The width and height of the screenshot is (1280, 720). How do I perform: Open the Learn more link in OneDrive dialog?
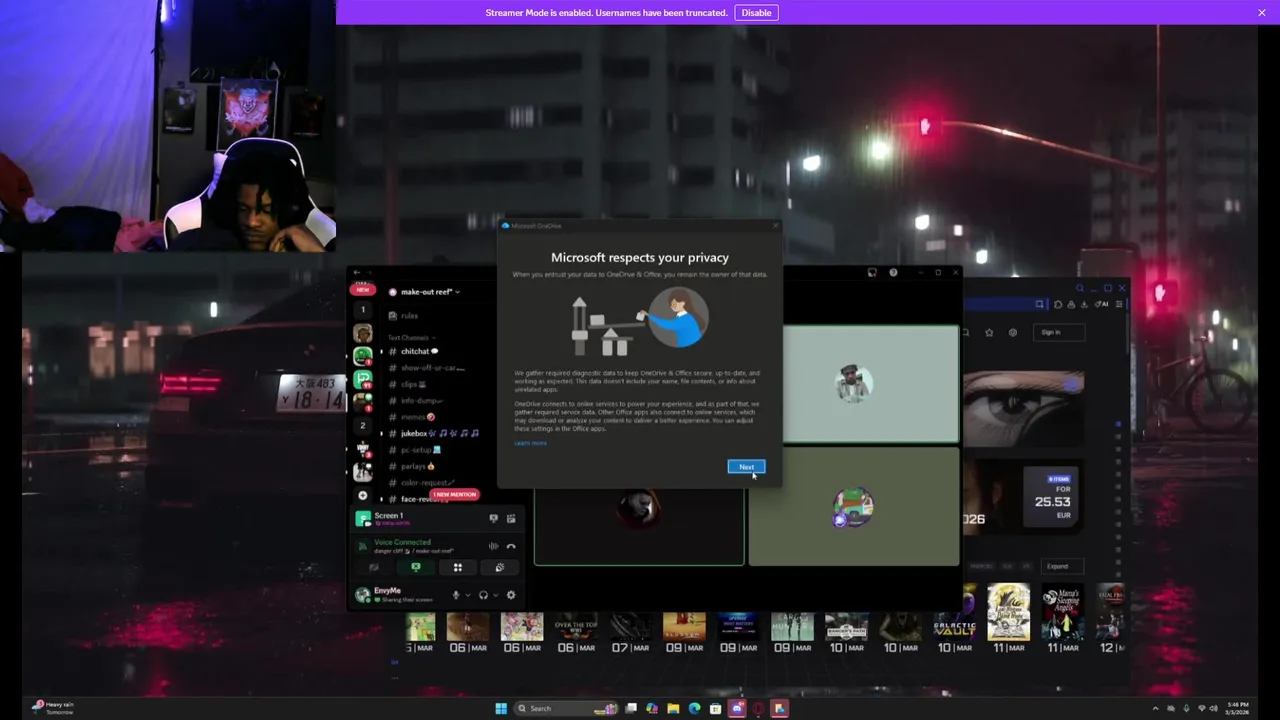[x=530, y=443]
